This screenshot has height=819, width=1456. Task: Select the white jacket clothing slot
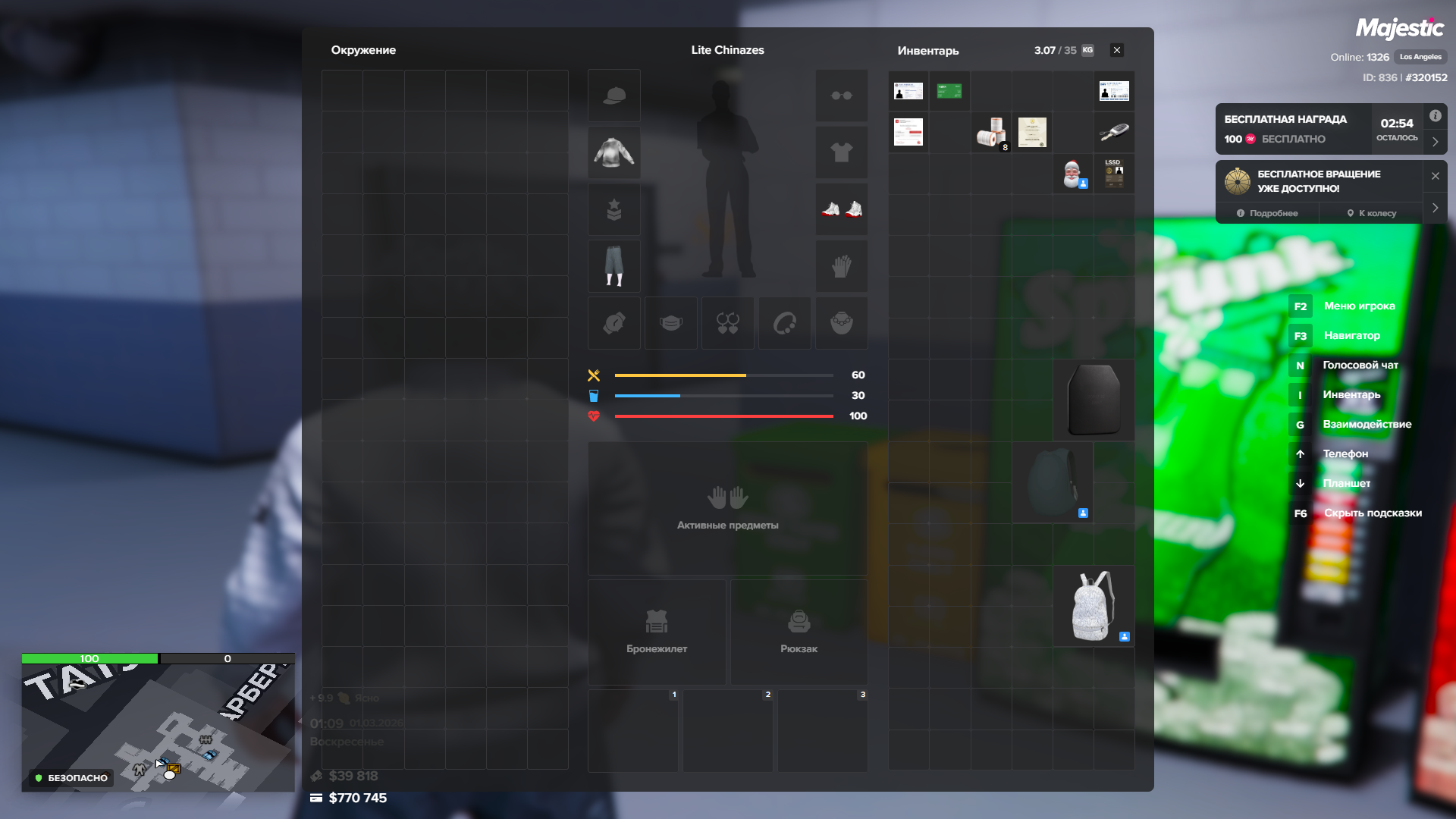[x=613, y=152]
